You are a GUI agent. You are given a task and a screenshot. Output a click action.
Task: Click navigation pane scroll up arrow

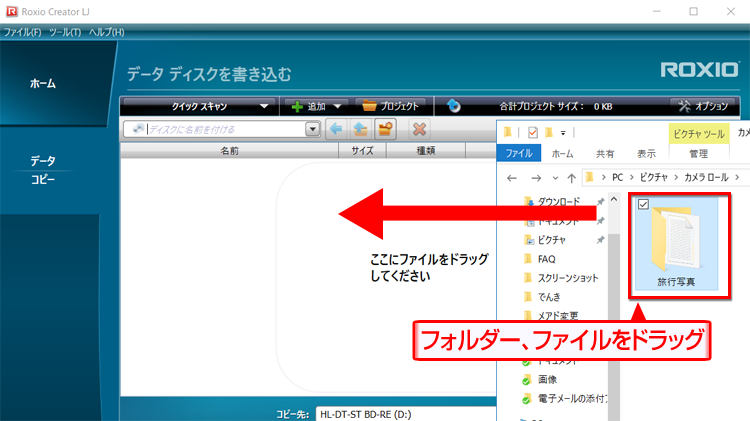pos(614,199)
